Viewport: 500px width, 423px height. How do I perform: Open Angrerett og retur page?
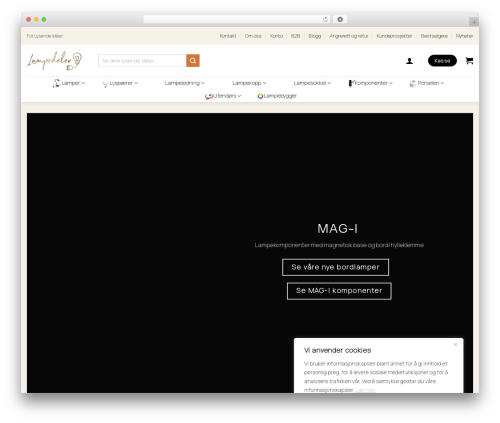click(x=349, y=36)
